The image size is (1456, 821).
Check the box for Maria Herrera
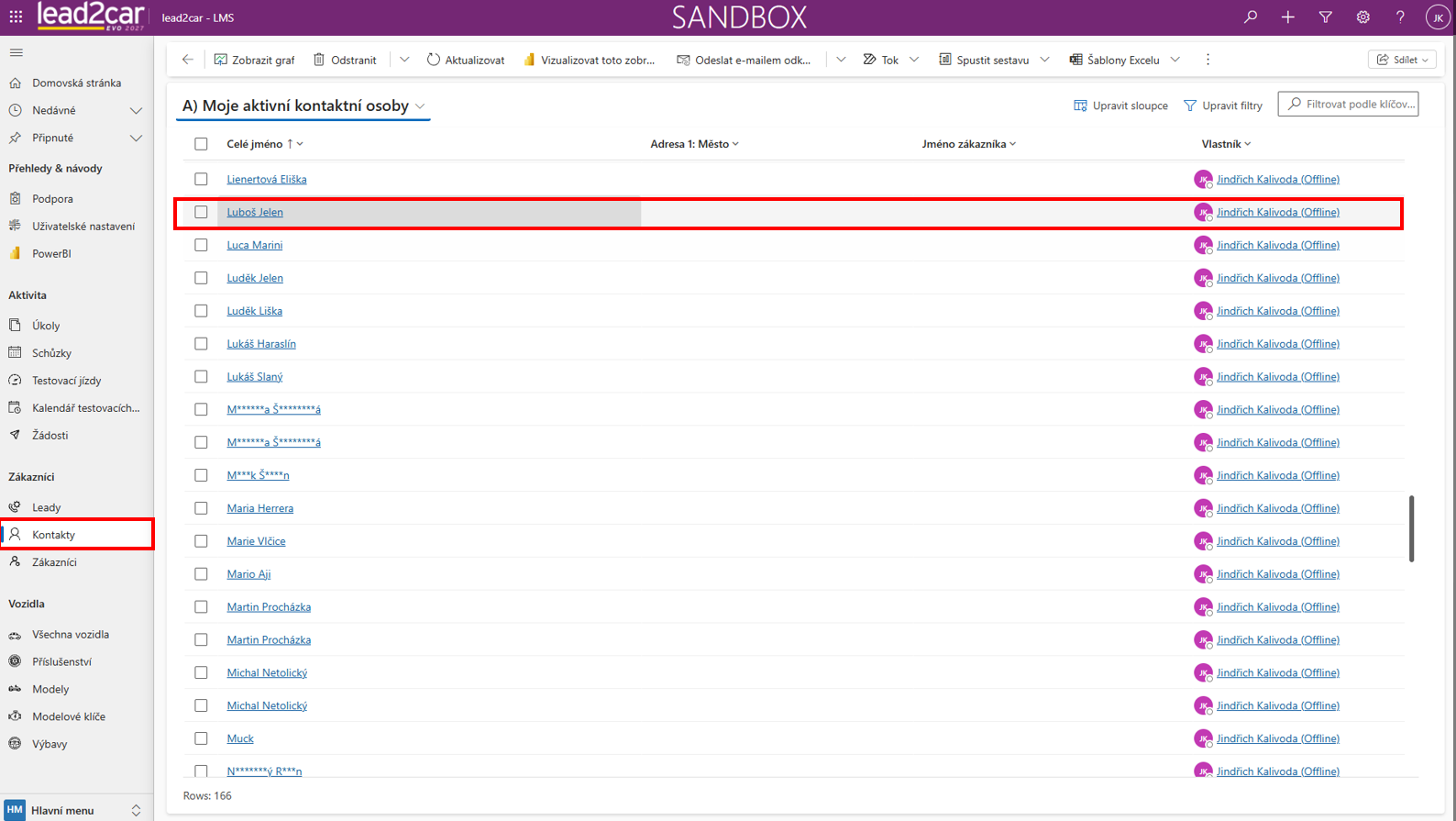[x=201, y=508]
